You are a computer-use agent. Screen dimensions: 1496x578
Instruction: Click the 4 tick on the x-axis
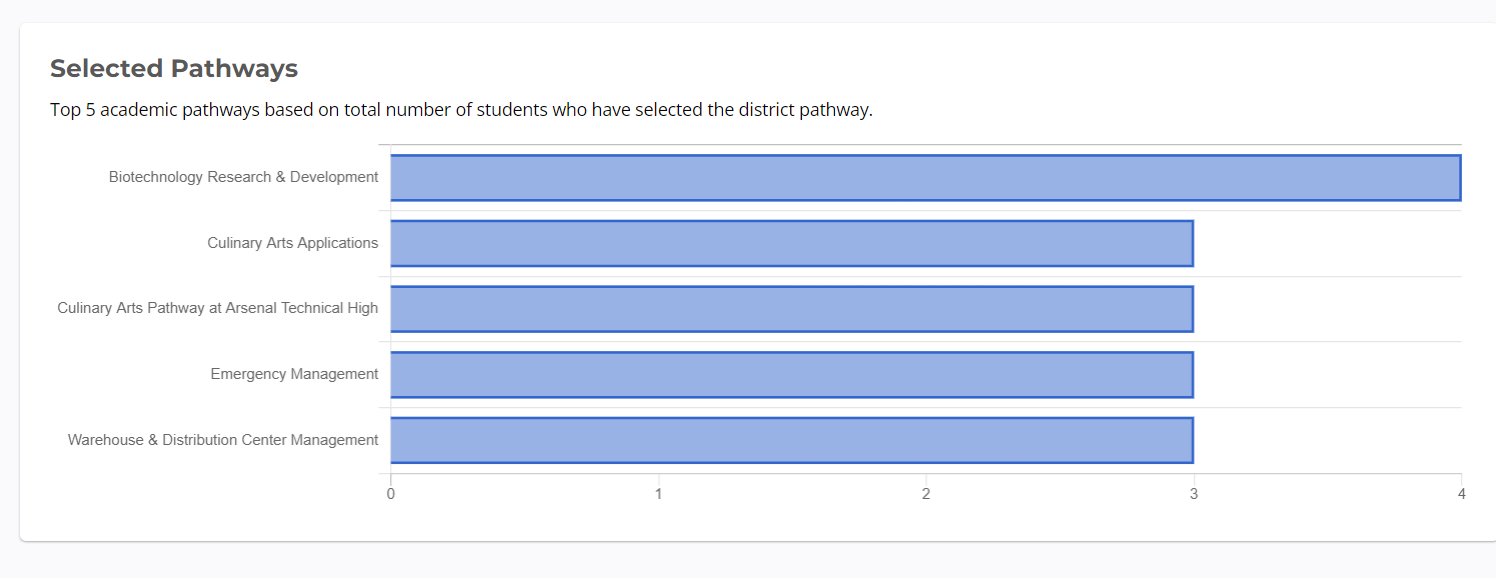[1461, 494]
